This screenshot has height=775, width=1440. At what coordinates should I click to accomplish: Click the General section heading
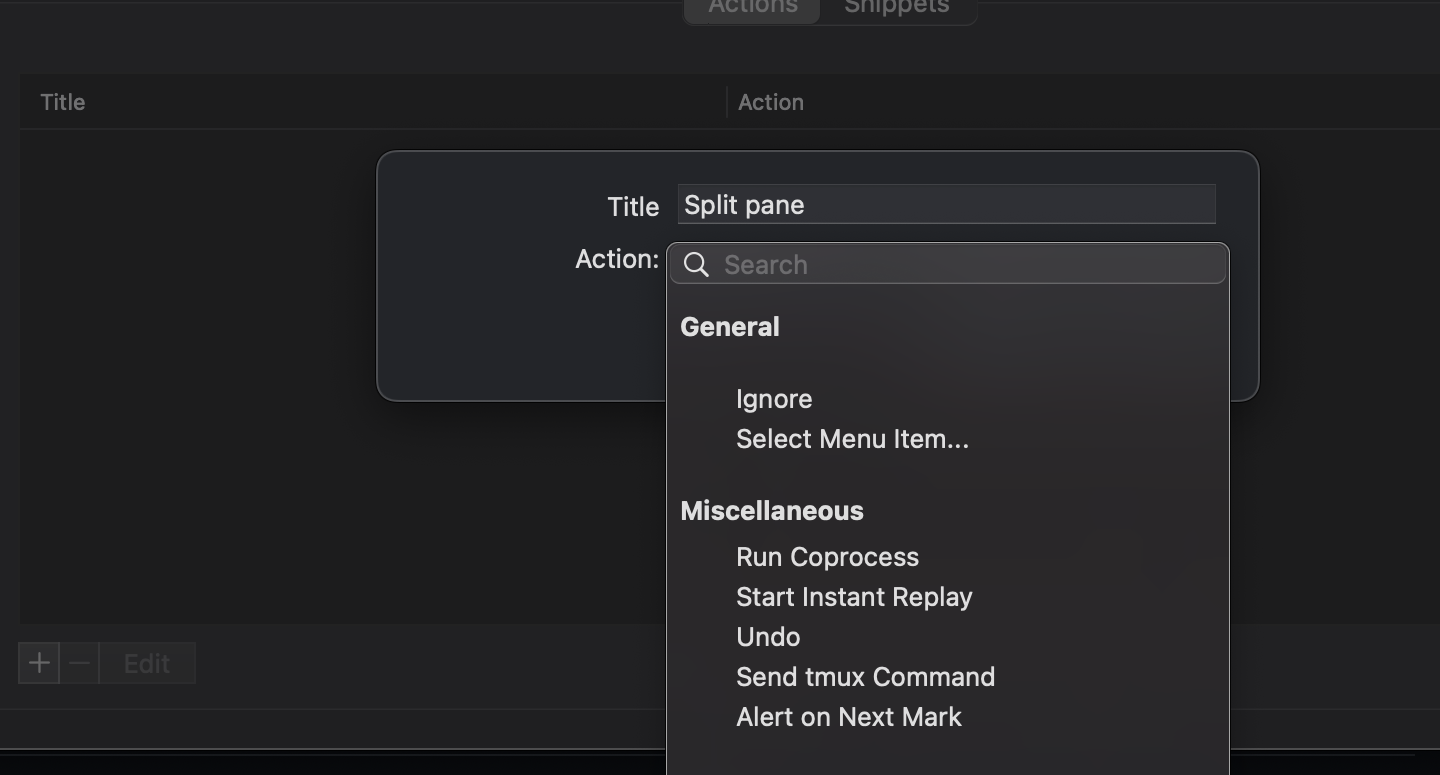[730, 327]
